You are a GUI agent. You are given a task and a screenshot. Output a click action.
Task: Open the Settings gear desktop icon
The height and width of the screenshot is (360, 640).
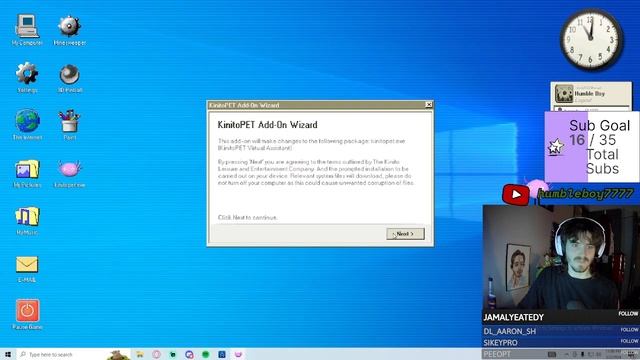(27, 77)
